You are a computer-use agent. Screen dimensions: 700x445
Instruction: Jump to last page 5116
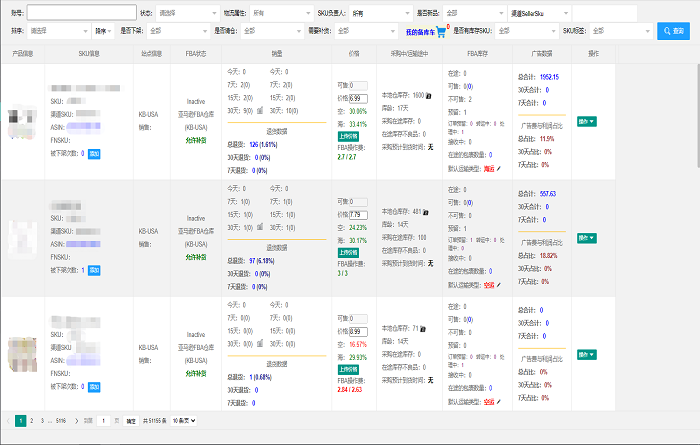click(61, 420)
